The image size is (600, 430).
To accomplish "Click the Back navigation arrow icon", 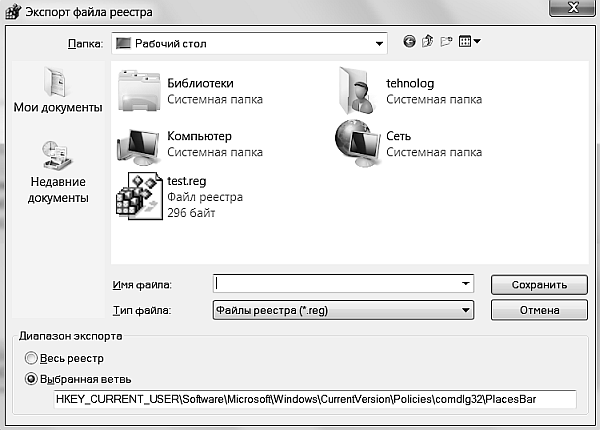I will (x=409, y=41).
